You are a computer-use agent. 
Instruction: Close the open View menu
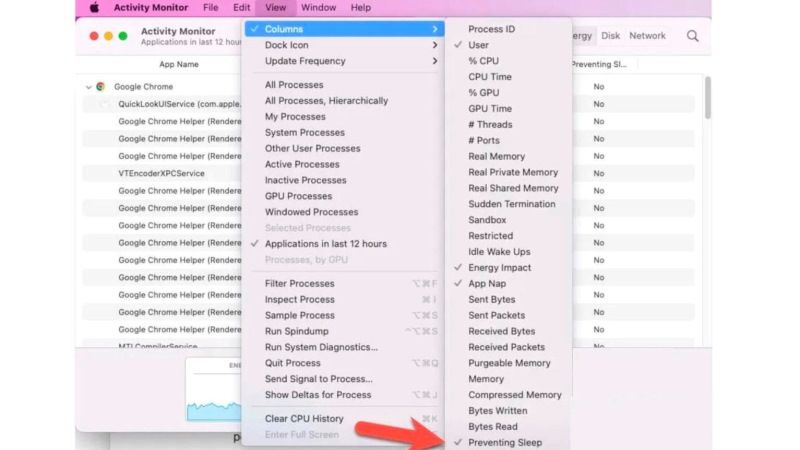point(276,8)
